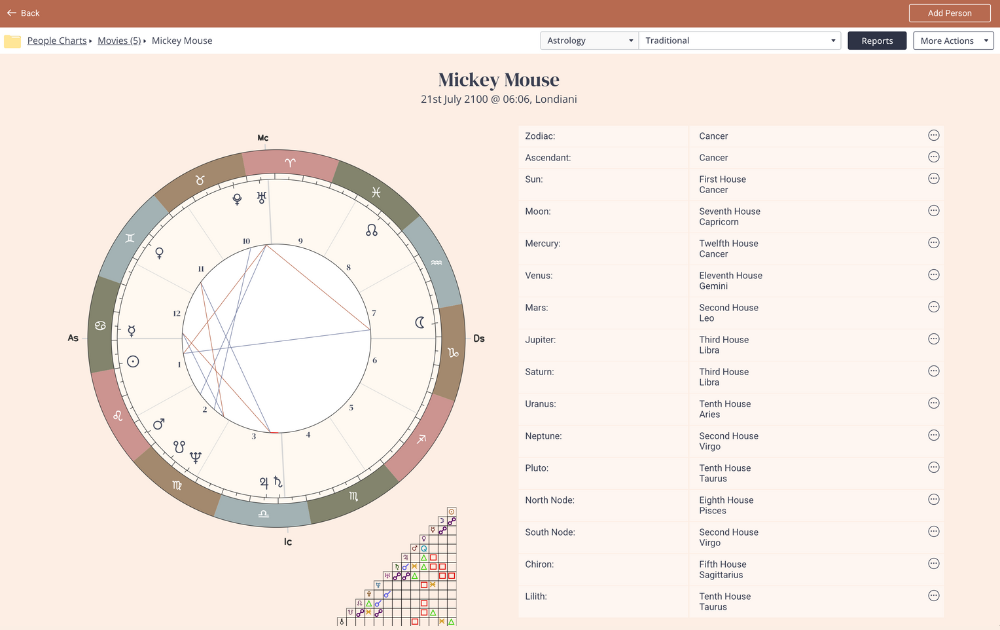The height and width of the screenshot is (630, 1000).
Task: Click the Cancer sign segment on the wheel
Action: 101,325
